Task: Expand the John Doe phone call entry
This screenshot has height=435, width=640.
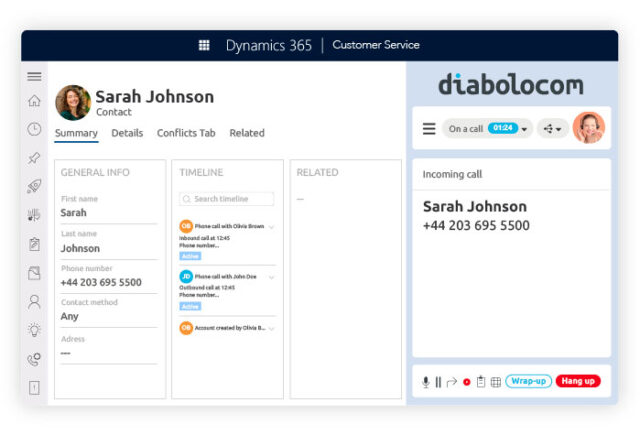Action: [271, 277]
